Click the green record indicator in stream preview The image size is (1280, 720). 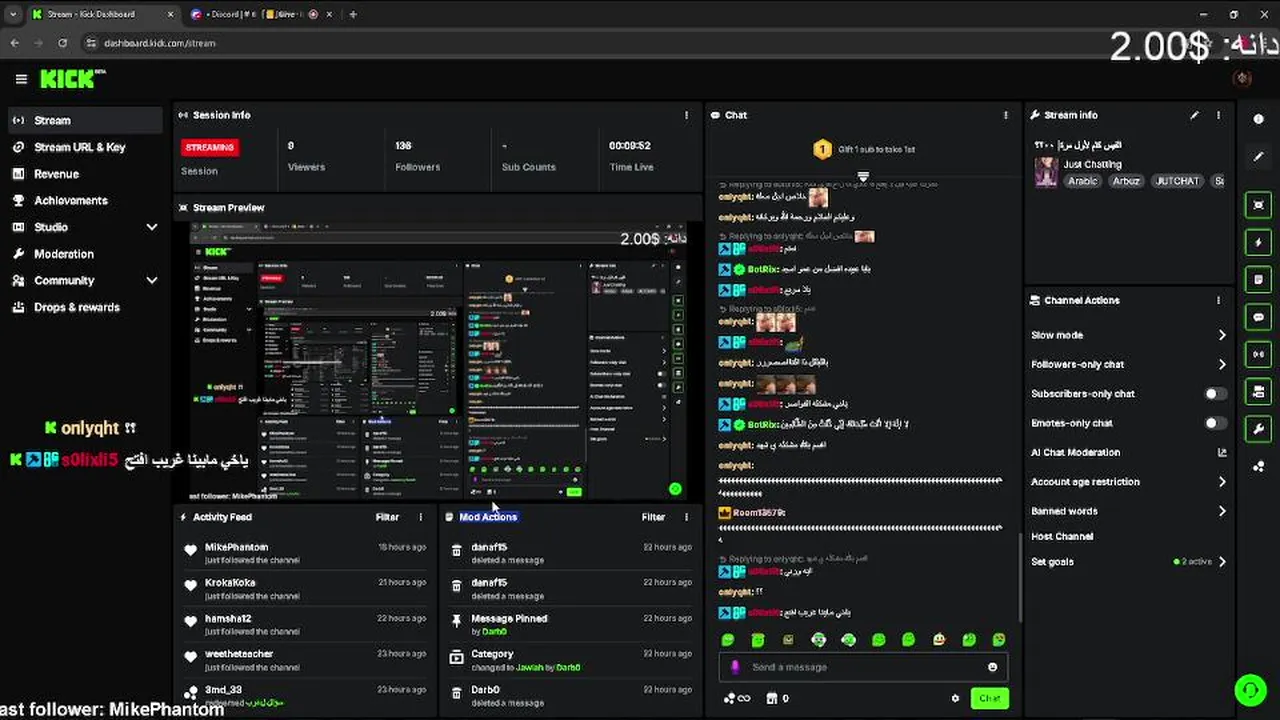coord(675,489)
